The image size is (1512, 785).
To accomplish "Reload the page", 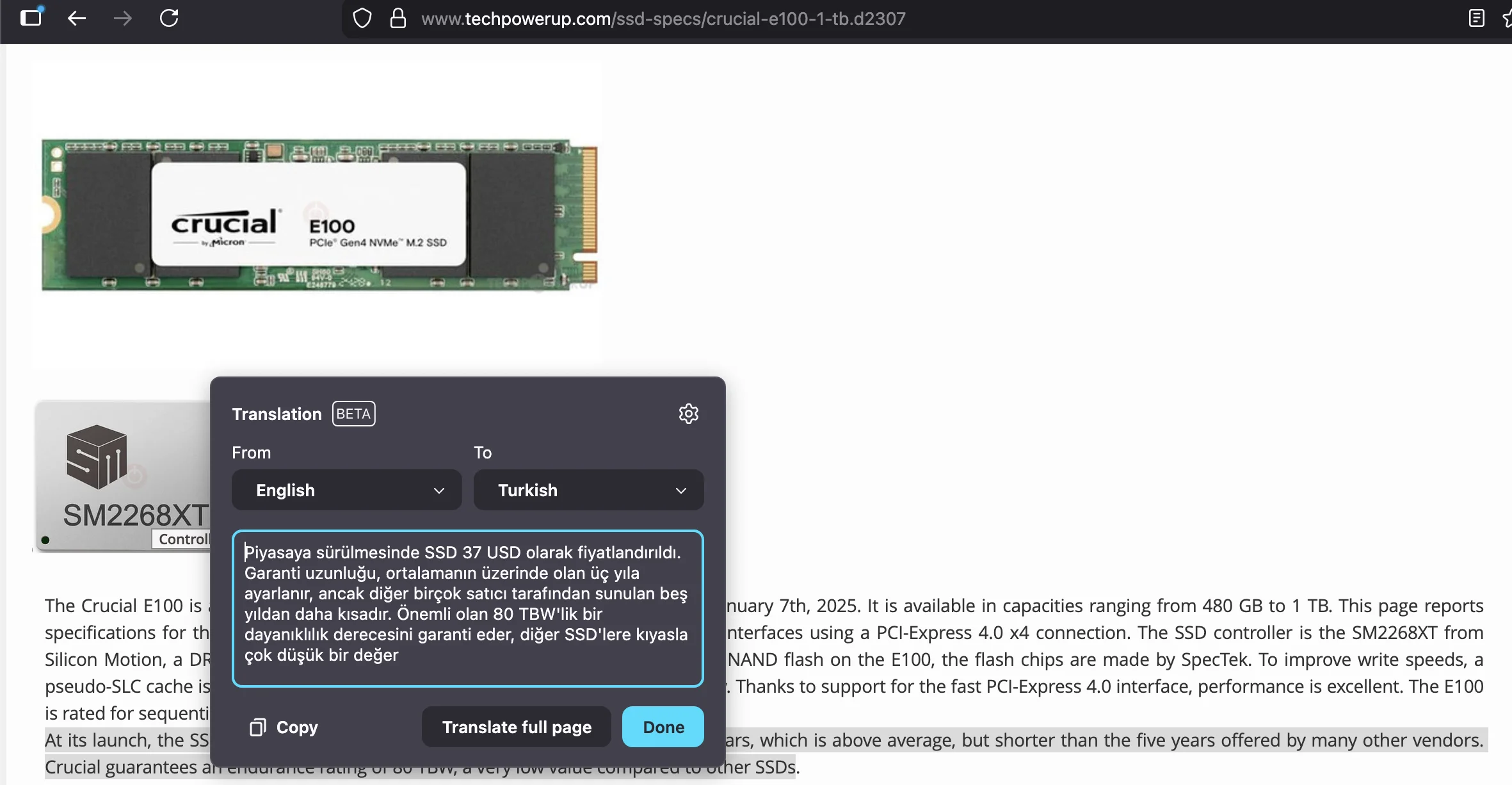I will pyautogui.click(x=169, y=18).
